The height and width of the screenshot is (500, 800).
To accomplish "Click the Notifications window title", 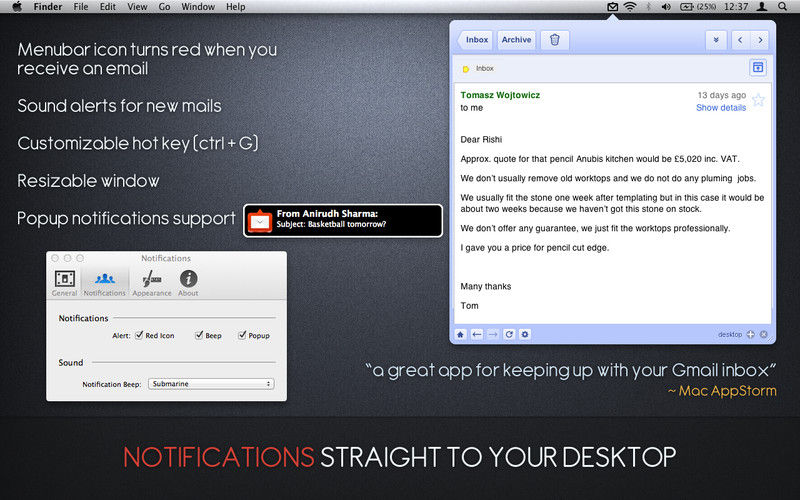I will pyautogui.click(x=166, y=258).
